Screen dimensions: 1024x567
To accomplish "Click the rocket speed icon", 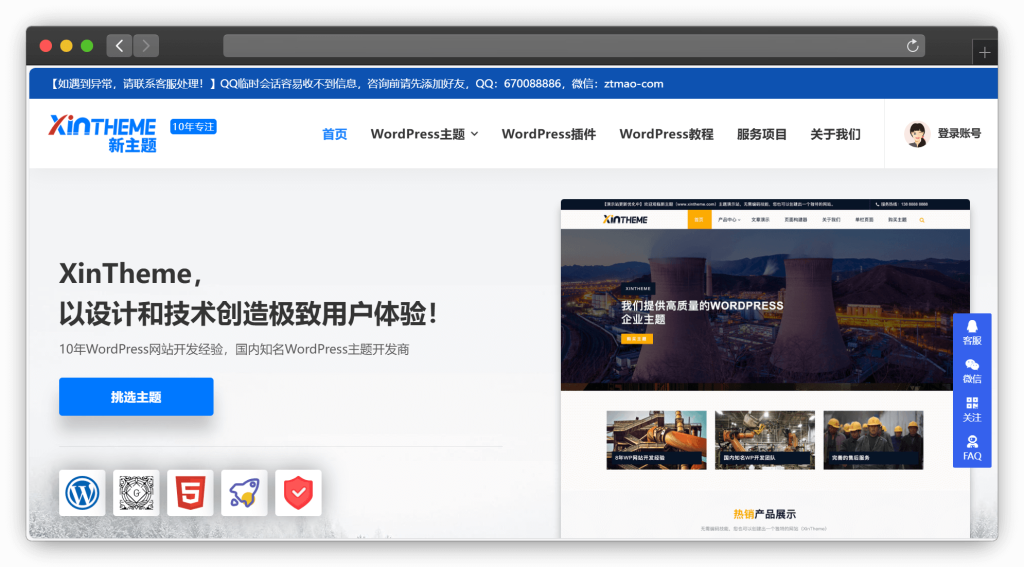I will [x=244, y=493].
